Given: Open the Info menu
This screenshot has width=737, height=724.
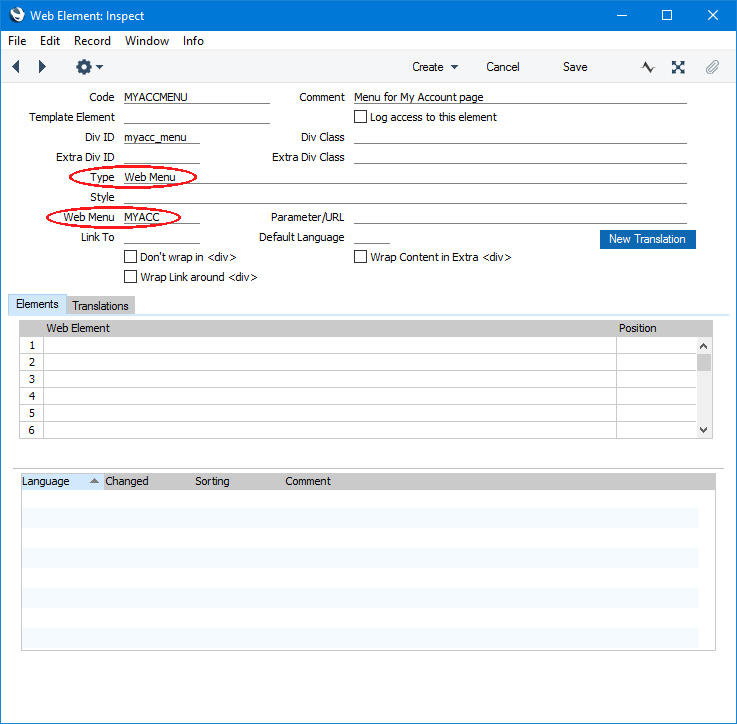Looking at the screenshot, I should coord(193,41).
